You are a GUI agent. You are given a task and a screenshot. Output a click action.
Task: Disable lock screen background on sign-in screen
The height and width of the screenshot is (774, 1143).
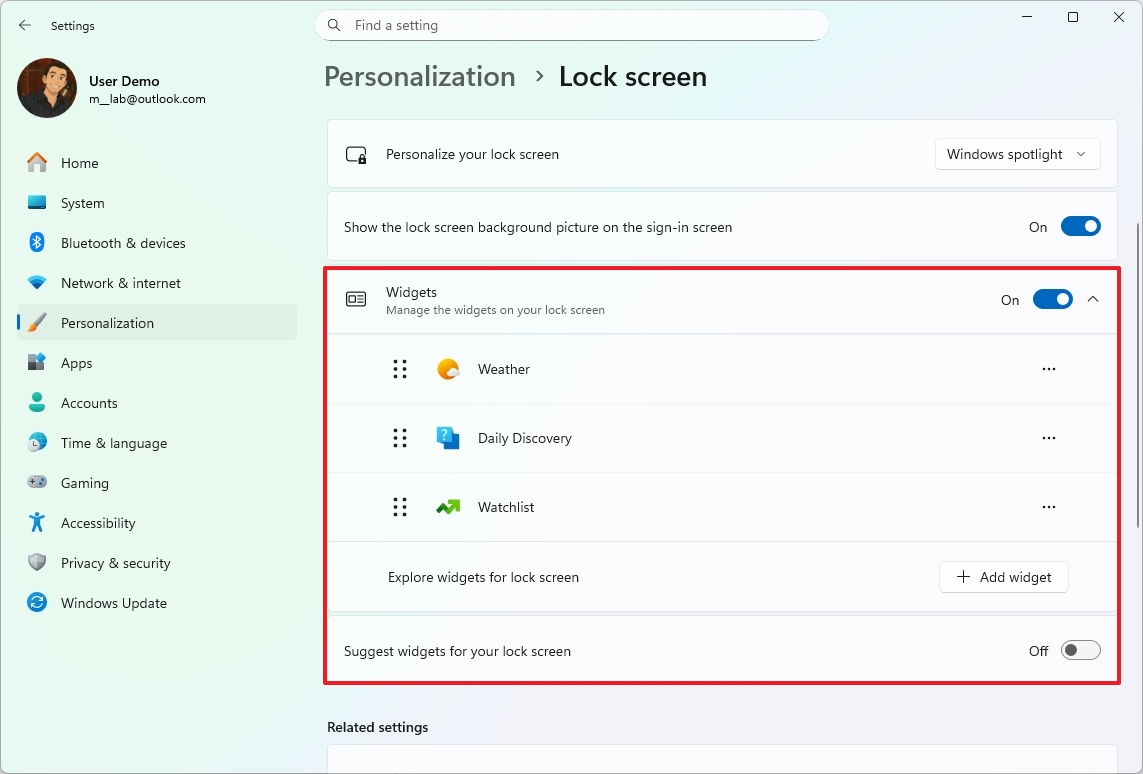point(1081,226)
